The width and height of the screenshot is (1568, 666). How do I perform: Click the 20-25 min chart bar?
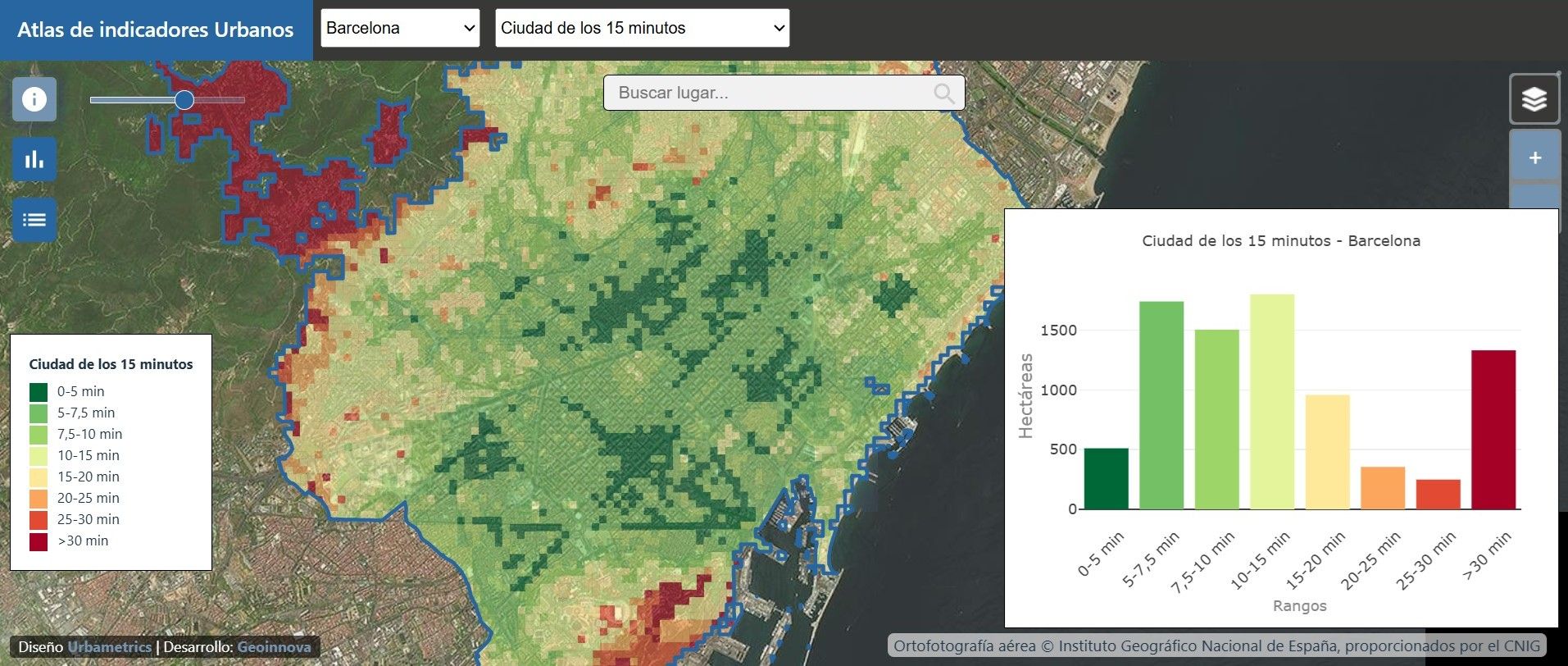tap(1383, 488)
